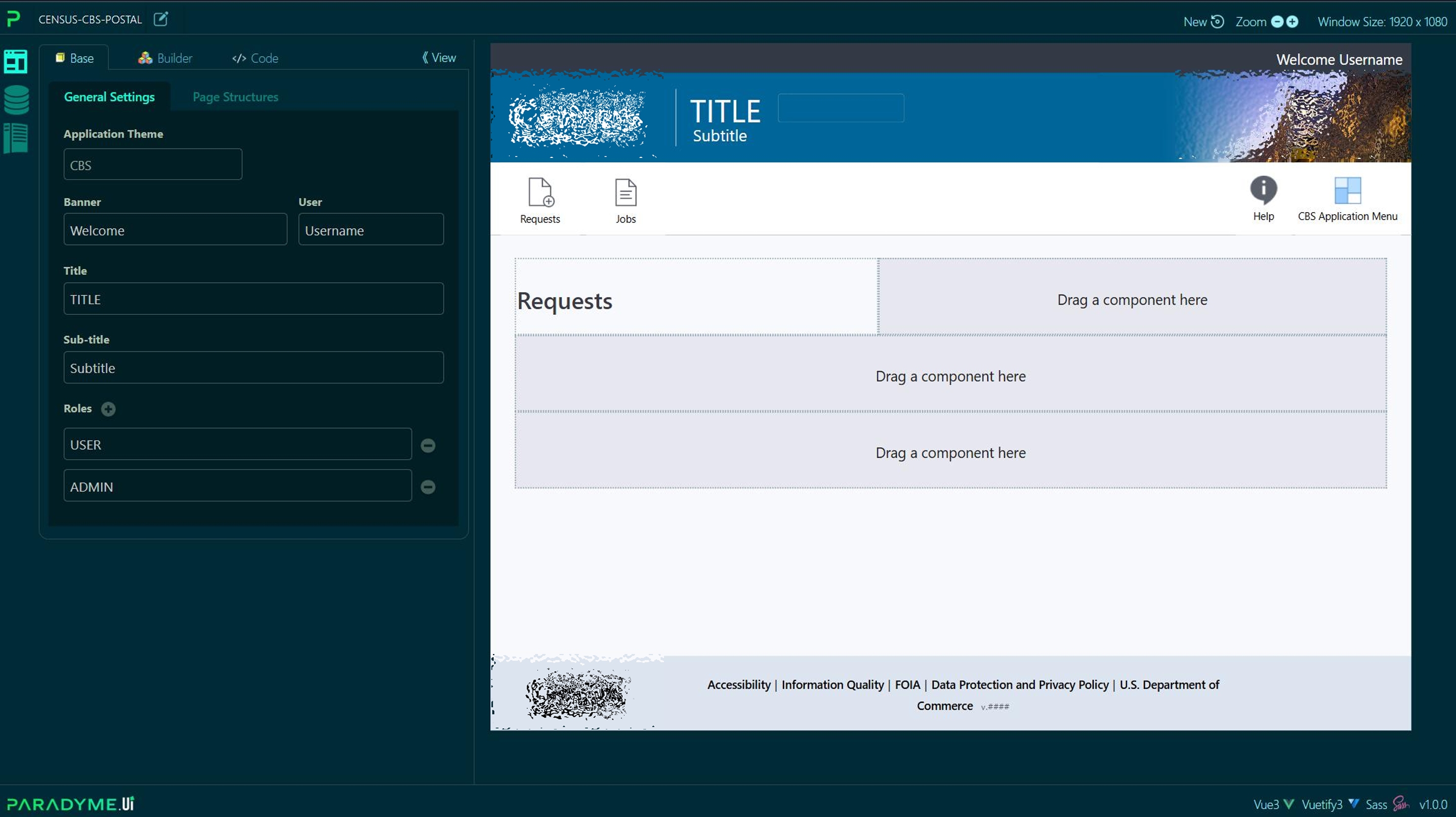The width and height of the screenshot is (1456, 817).
Task: Click the v.#### version text in footer
Action: tap(995, 706)
